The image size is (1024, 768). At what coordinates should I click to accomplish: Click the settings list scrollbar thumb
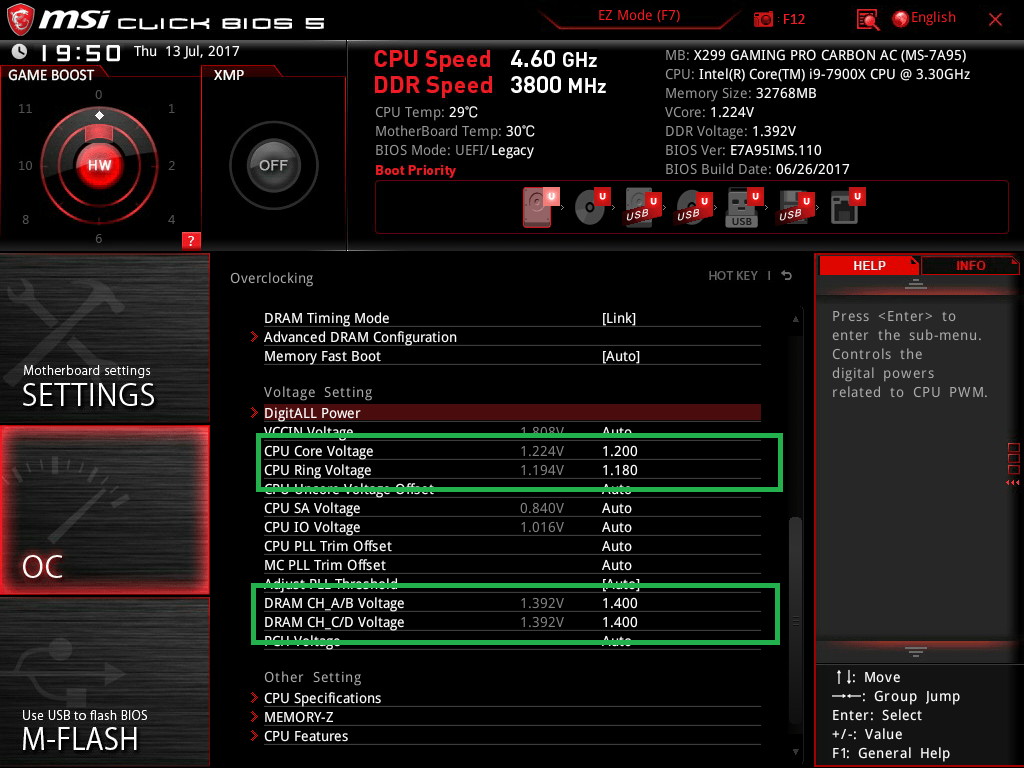(795, 620)
